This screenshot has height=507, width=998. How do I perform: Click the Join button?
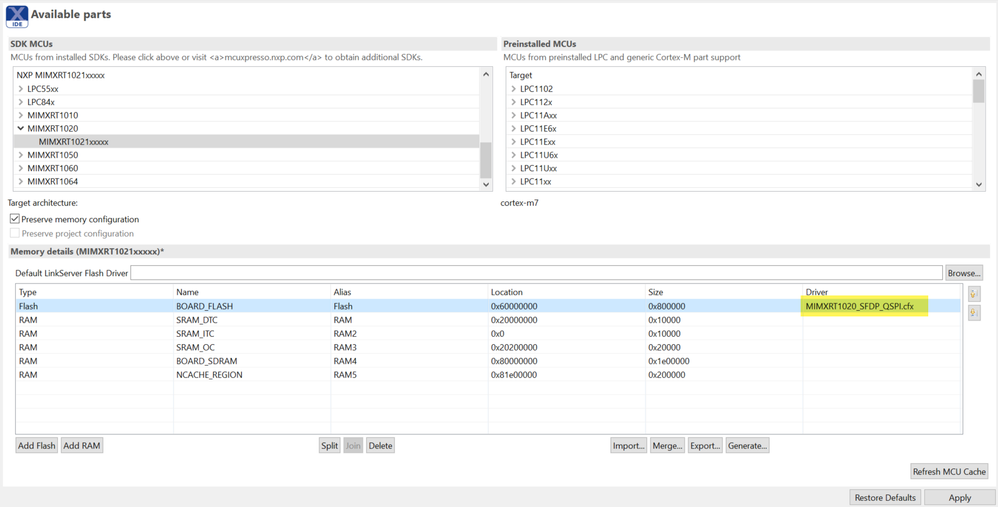(353, 445)
